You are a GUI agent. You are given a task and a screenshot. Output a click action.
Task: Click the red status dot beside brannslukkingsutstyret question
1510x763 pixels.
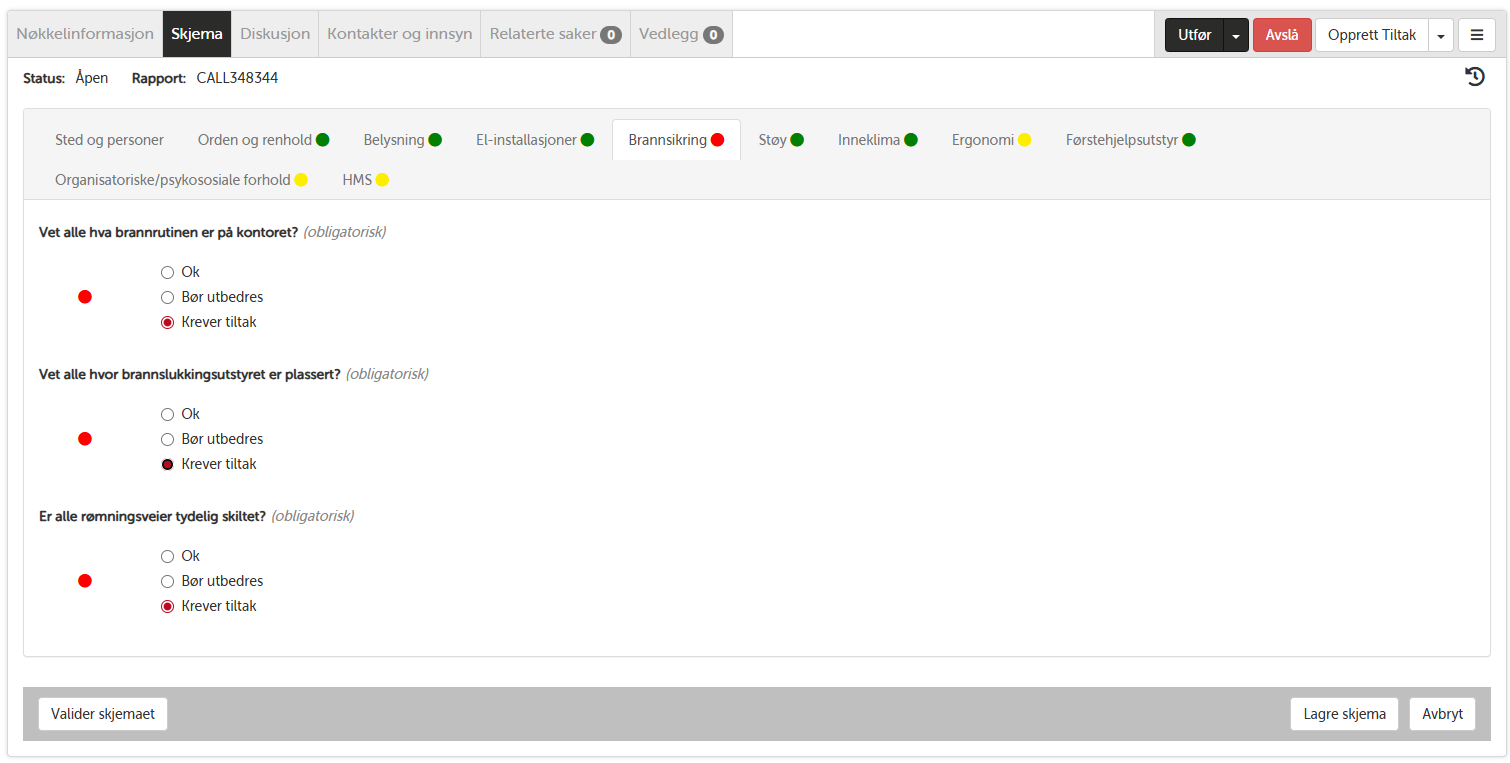pyautogui.click(x=85, y=439)
